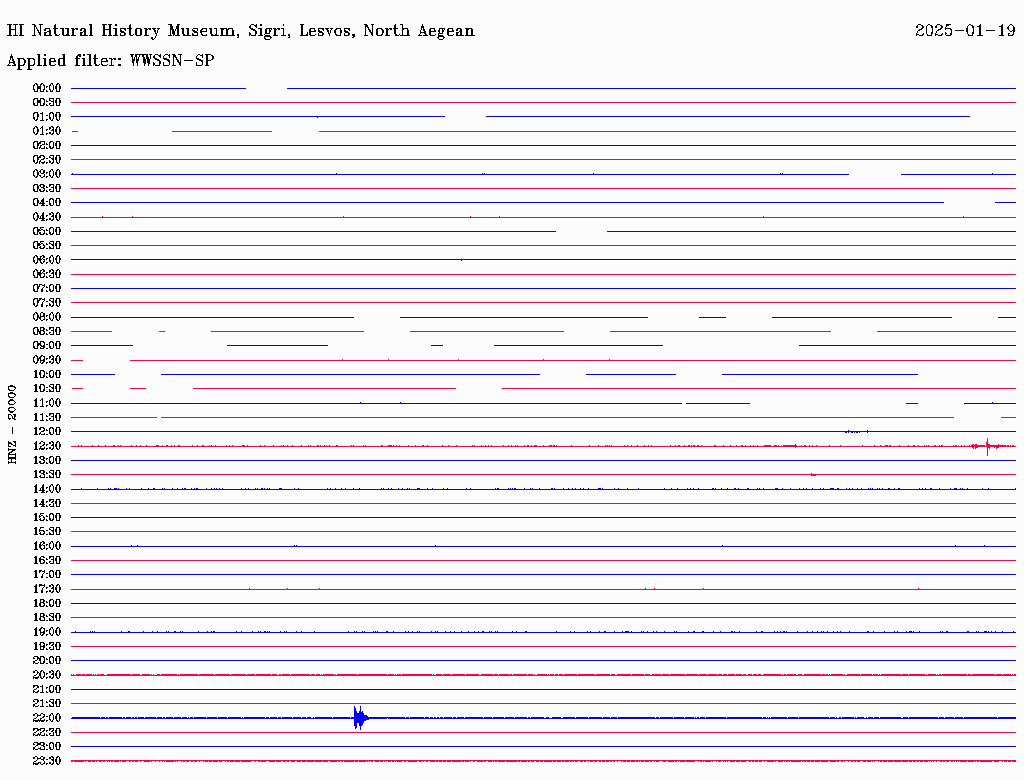Image resolution: width=1024 pixels, height=780 pixels.
Task: Click the 20:30 time label
Action: (x=46, y=675)
